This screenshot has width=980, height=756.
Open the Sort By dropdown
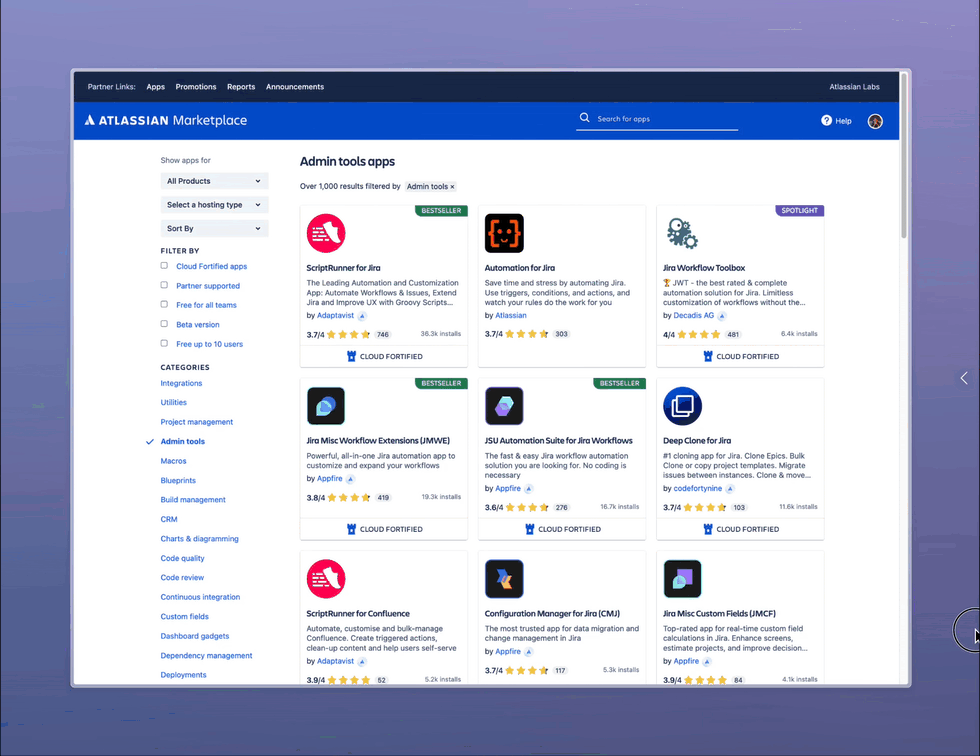214,229
